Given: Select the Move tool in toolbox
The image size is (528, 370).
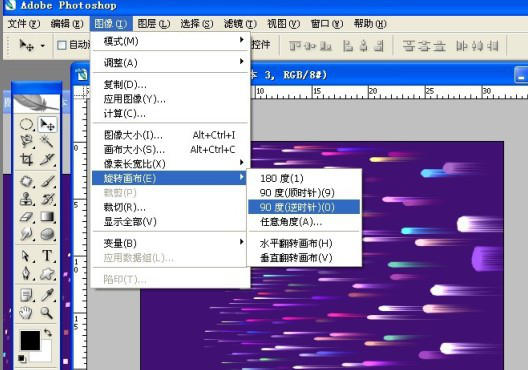Looking at the screenshot, I should point(47,125).
